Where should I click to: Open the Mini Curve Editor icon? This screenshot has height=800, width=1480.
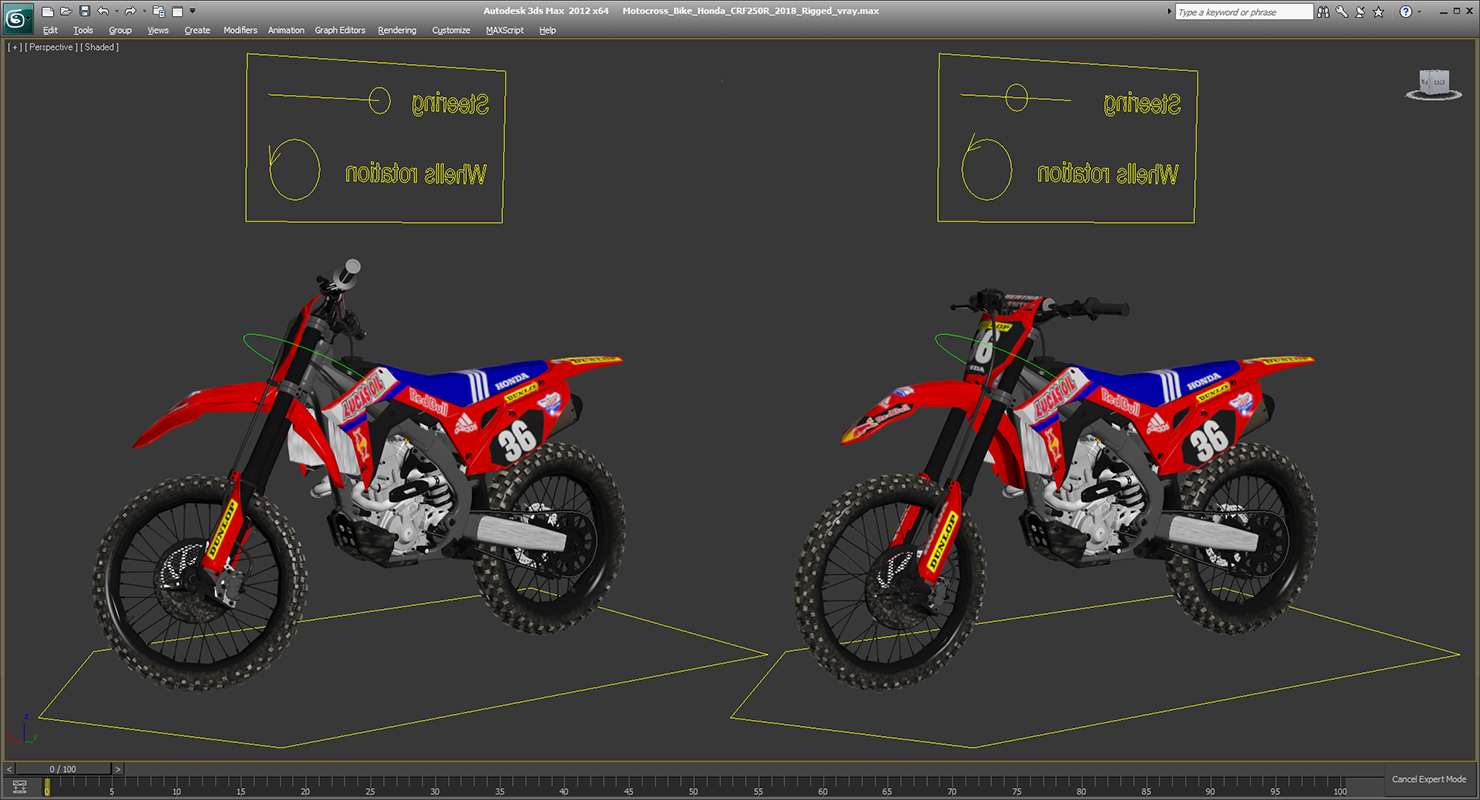pyautogui.click(x=19, y=786)
